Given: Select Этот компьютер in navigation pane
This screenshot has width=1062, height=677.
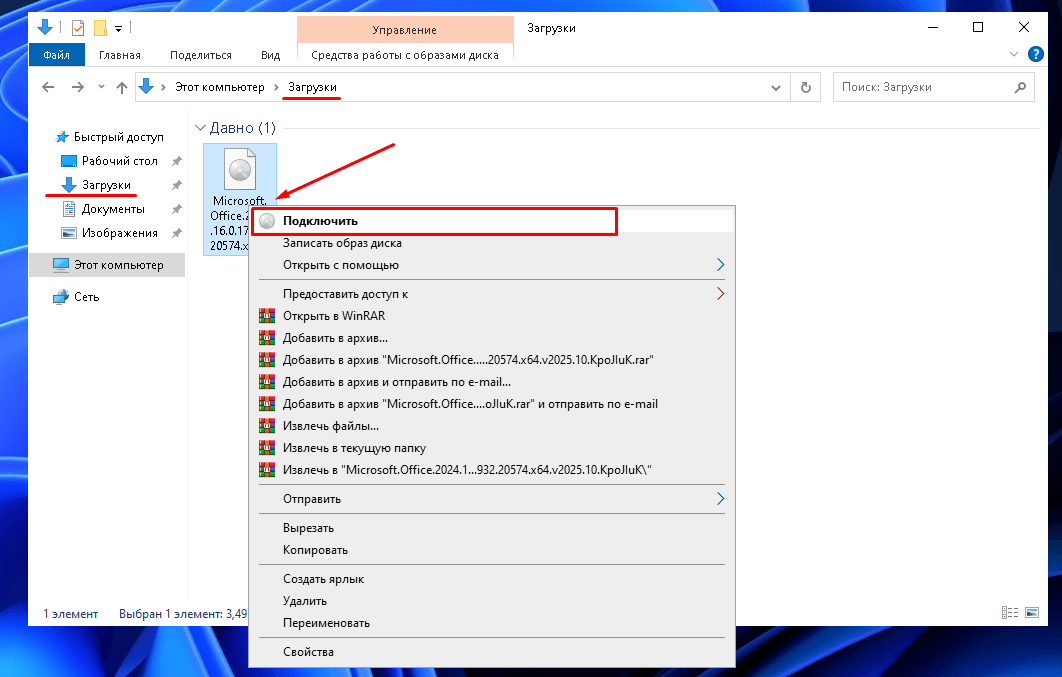Looking at the screenshot, I should point(107,265).
